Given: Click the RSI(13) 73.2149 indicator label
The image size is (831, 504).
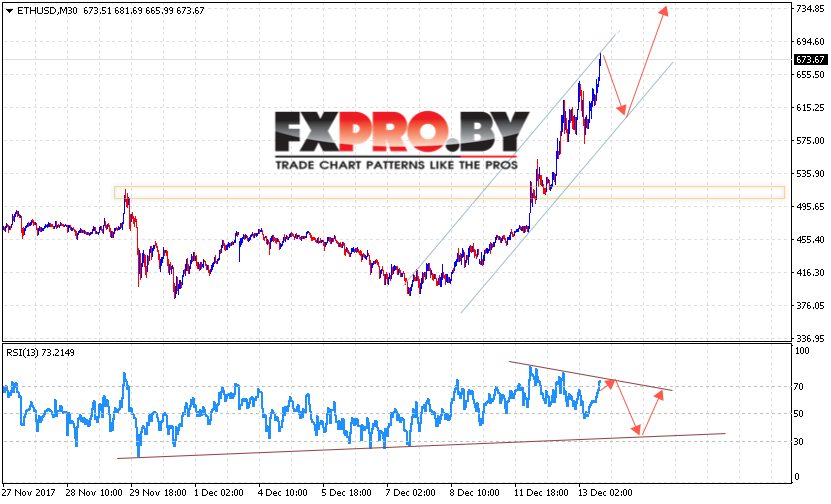Looking at the screenshot, I should [40, 352].
